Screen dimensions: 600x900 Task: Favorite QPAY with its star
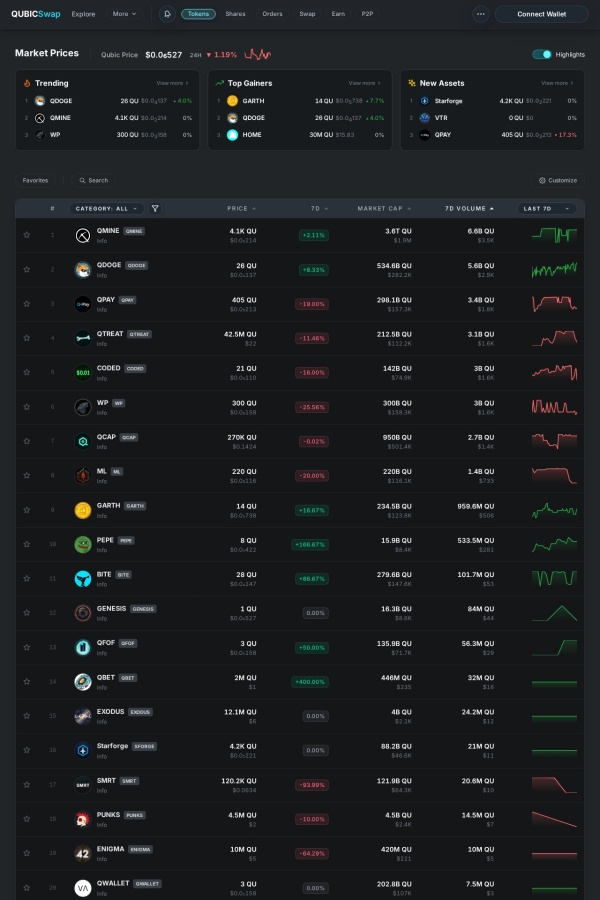(x=26, y=304)
